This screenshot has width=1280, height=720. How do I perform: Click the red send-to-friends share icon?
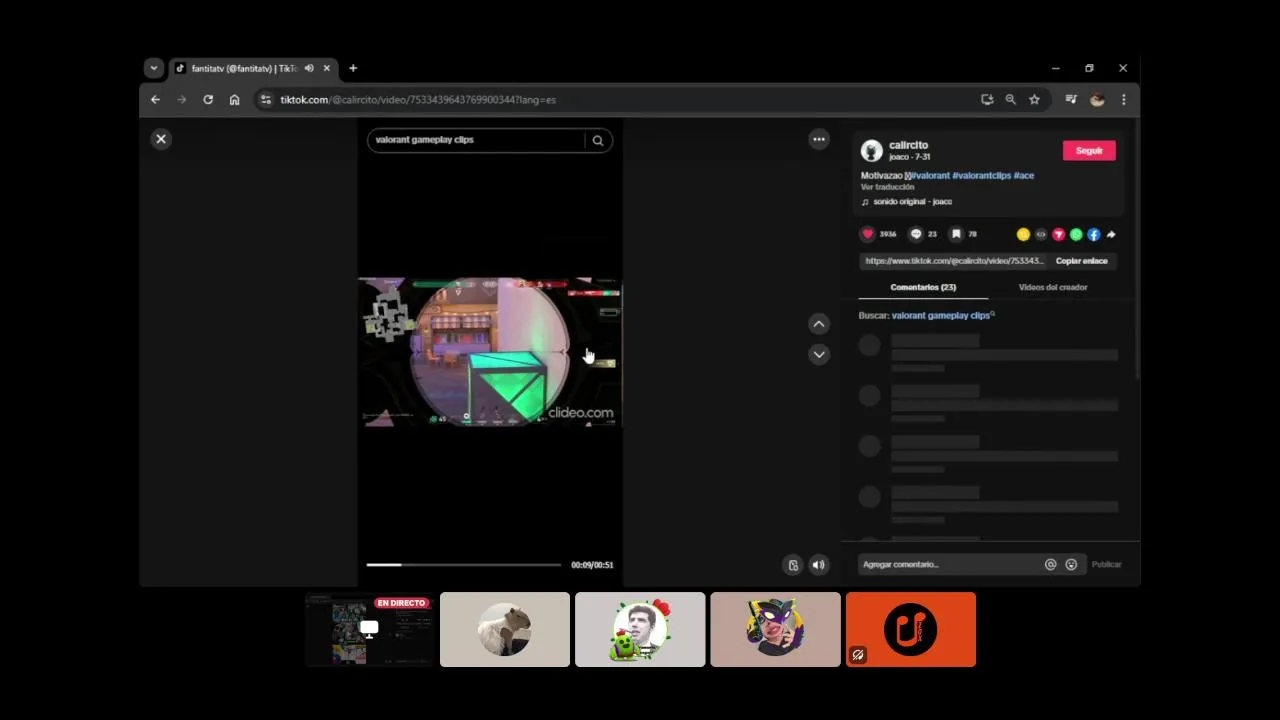(1058, 234)
